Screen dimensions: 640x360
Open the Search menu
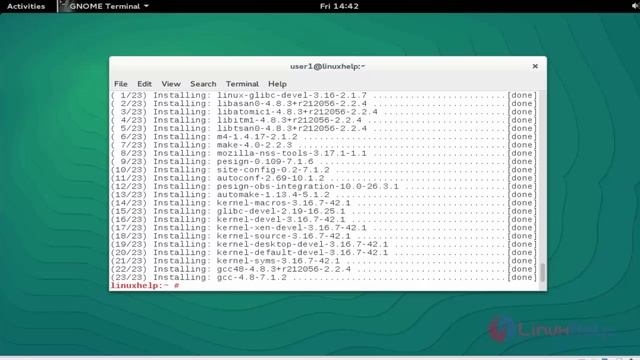[x=203, y=84]
